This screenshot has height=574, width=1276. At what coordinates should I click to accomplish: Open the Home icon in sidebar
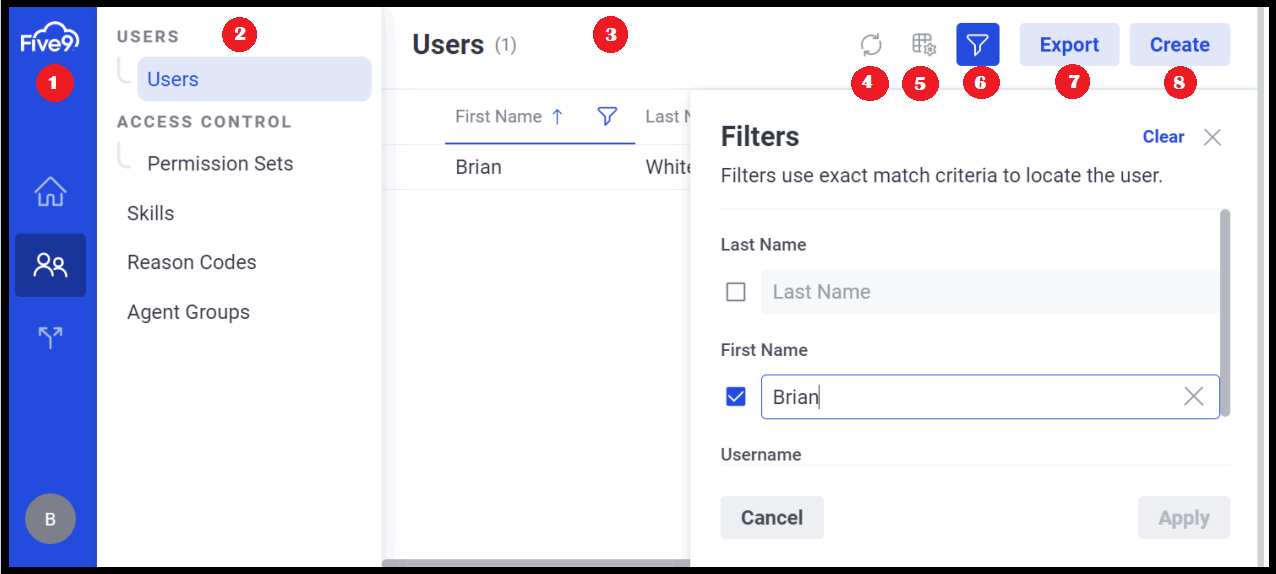pyautogui.click(x=50, y=192)
